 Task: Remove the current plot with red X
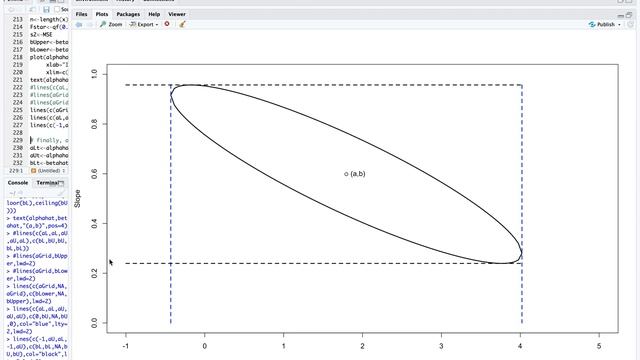(167, 24)
